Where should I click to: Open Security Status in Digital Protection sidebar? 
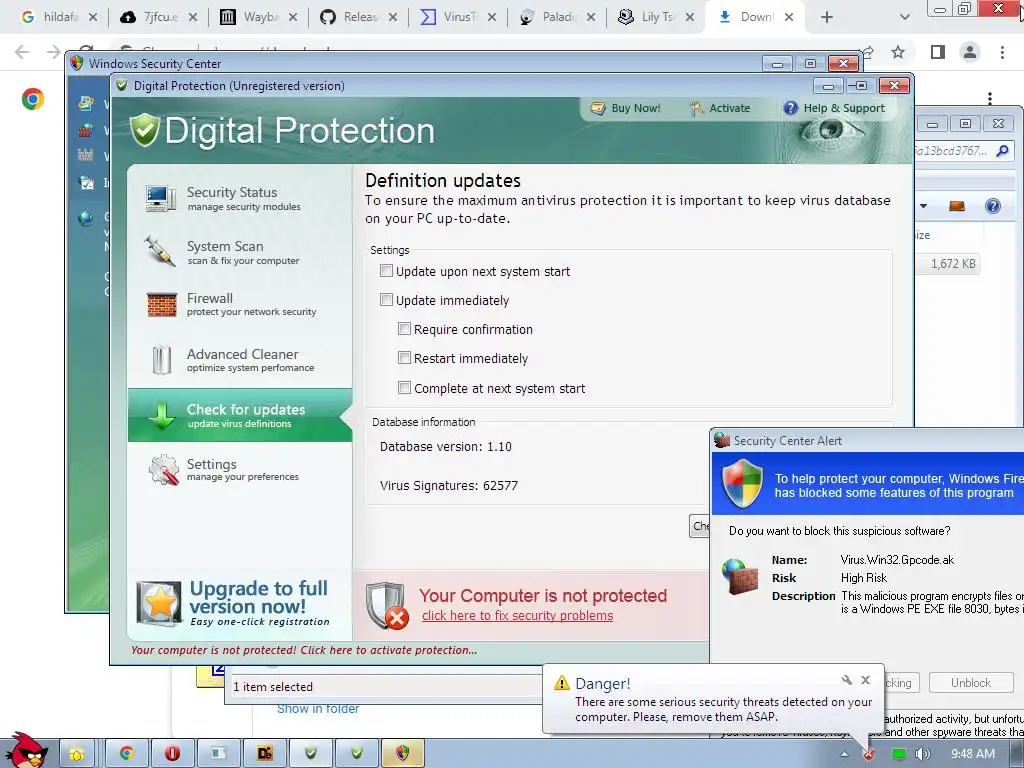click(239, 198)
